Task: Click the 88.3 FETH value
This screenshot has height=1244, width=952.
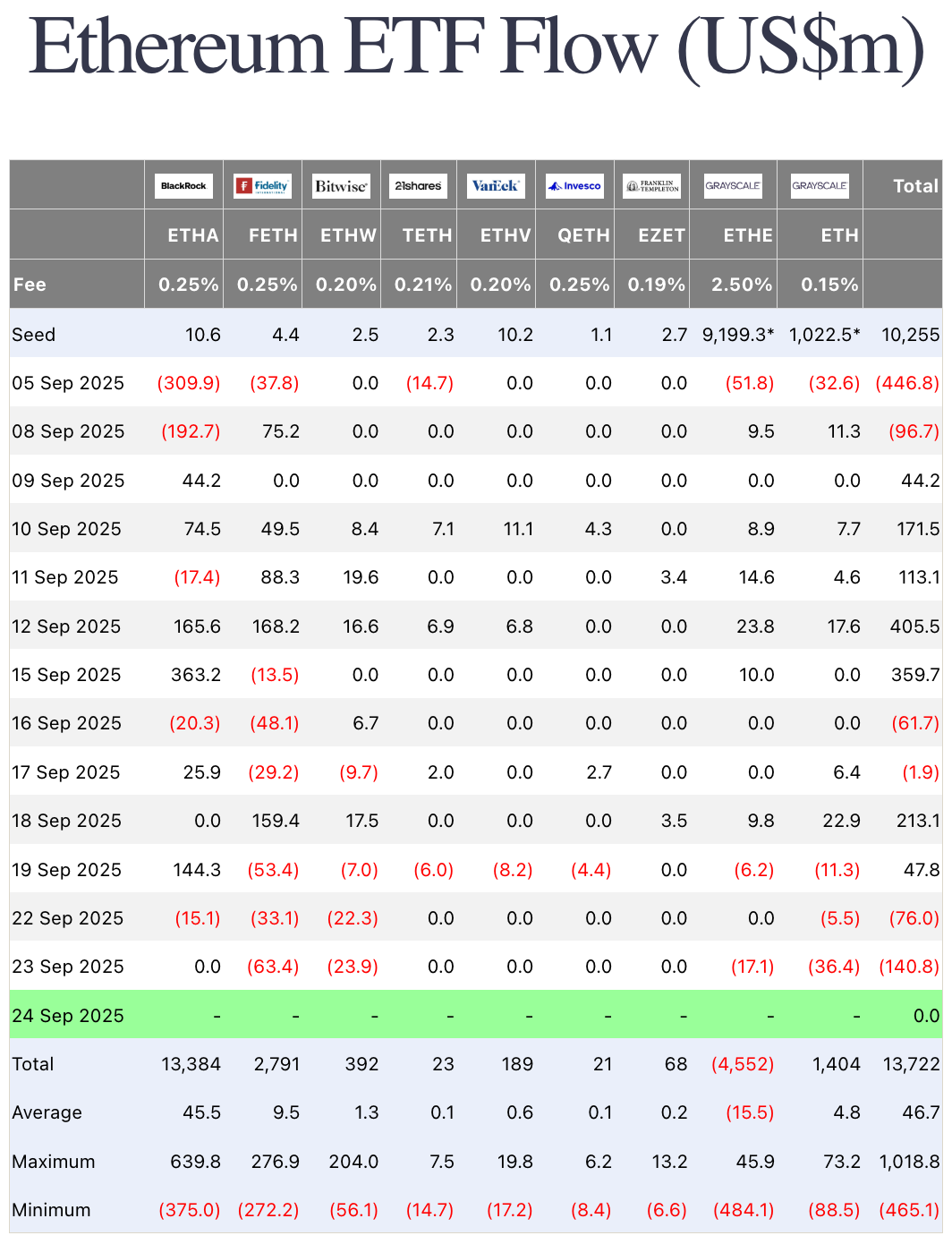Action: 279,577
